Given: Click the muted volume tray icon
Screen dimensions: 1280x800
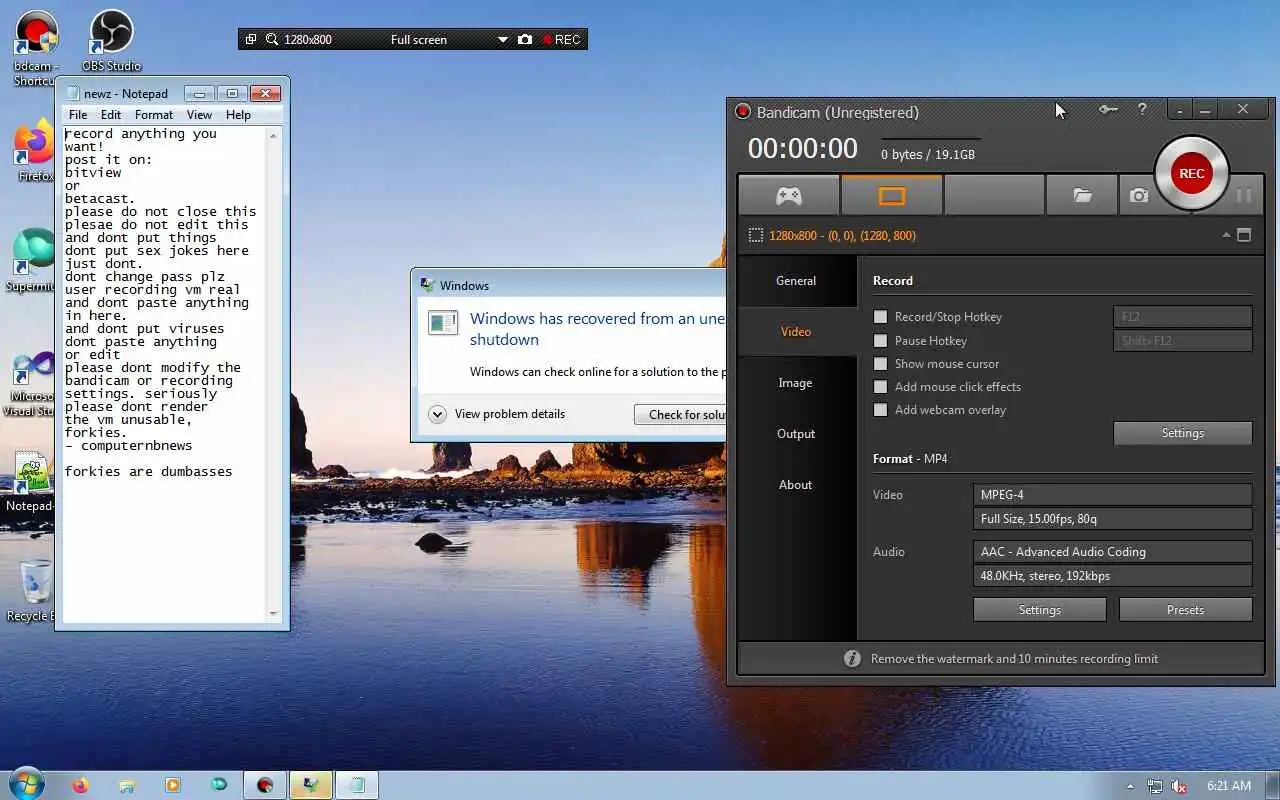Looking at the screenshot, I should [x=1179, y=786].
